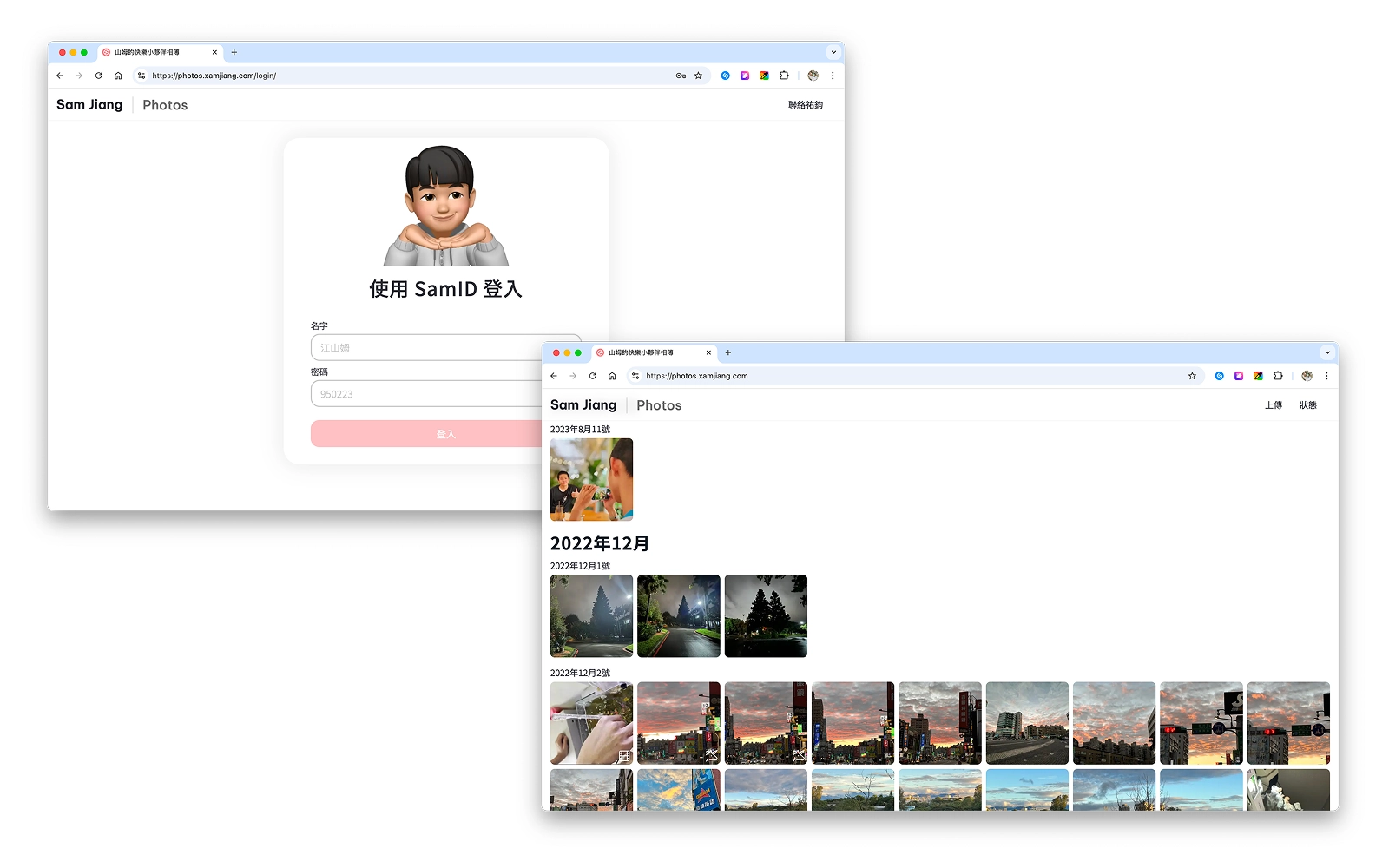Open sixth 2022年12月2號 photo, tall building
This screenshot has width=1389, height=868.
click(x=1027, y=723)
